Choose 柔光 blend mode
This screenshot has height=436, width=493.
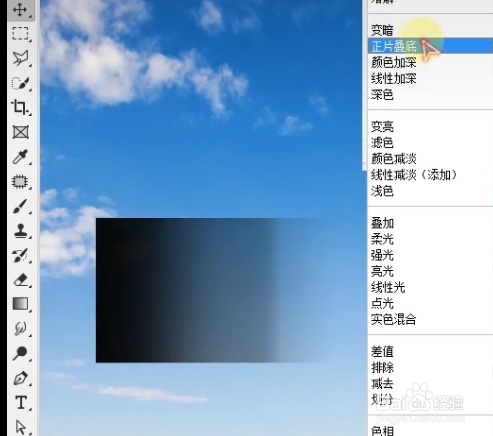pos(382,239)
